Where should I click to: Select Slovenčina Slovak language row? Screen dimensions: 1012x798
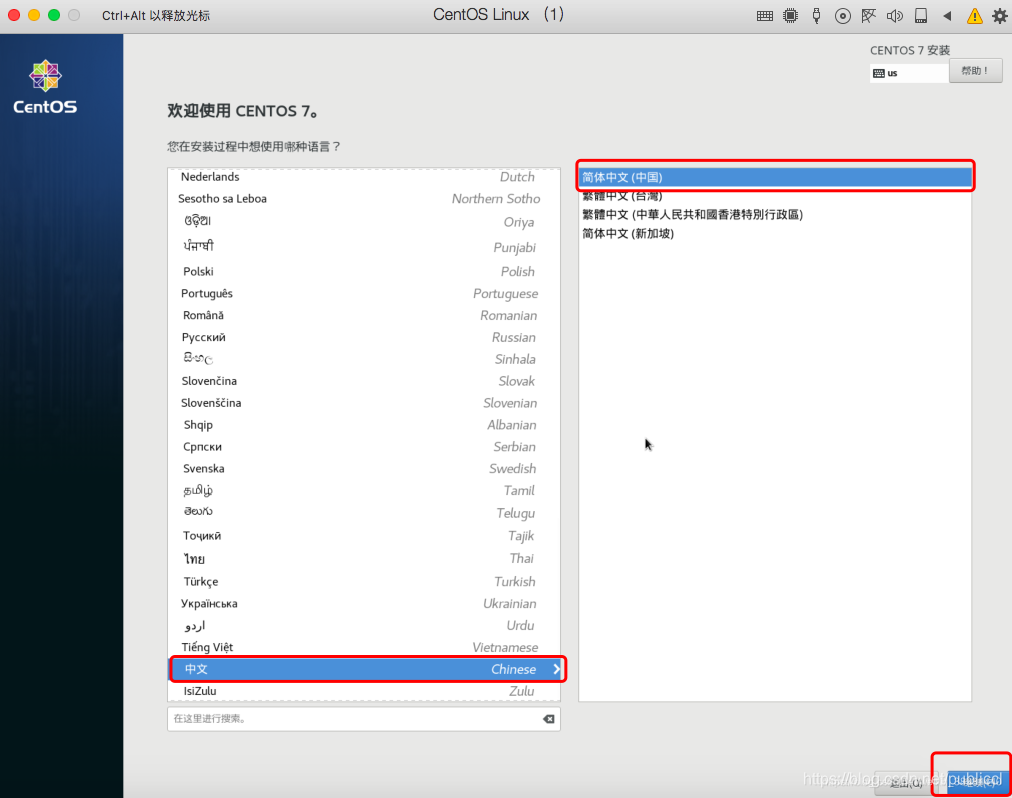point(364,380)
